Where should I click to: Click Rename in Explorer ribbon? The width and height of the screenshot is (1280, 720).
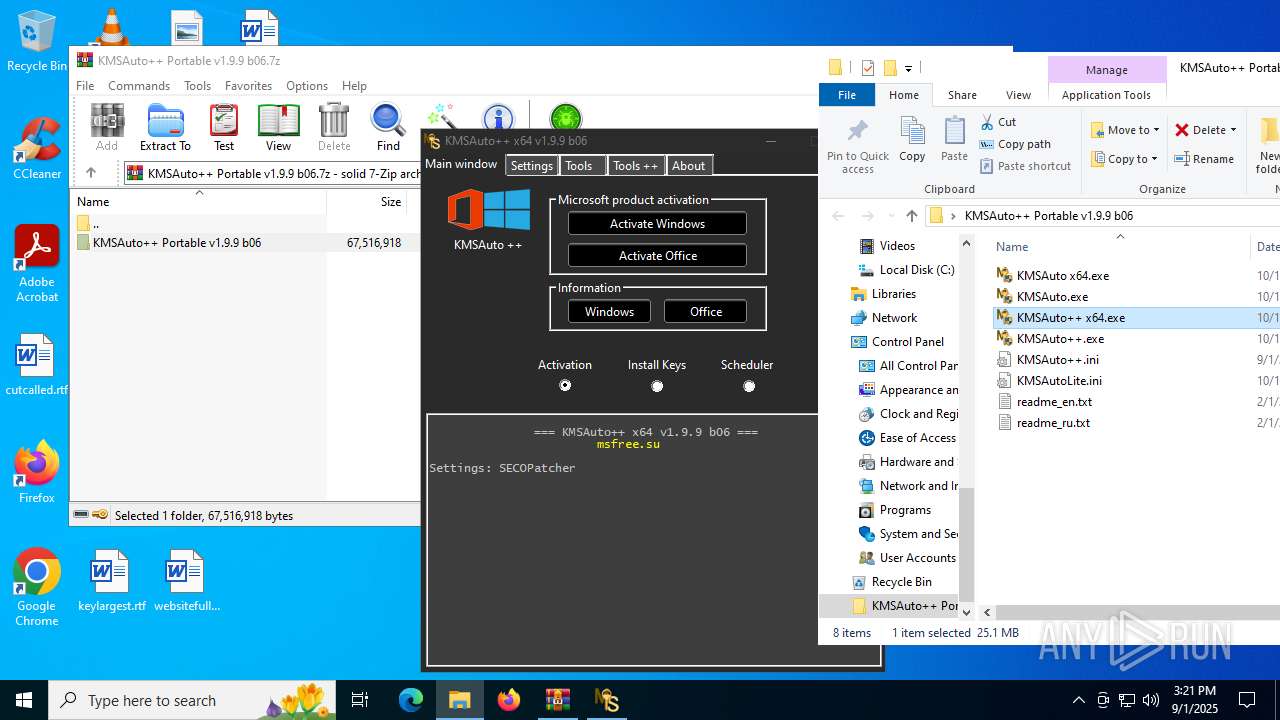(x=1204, y=159)
